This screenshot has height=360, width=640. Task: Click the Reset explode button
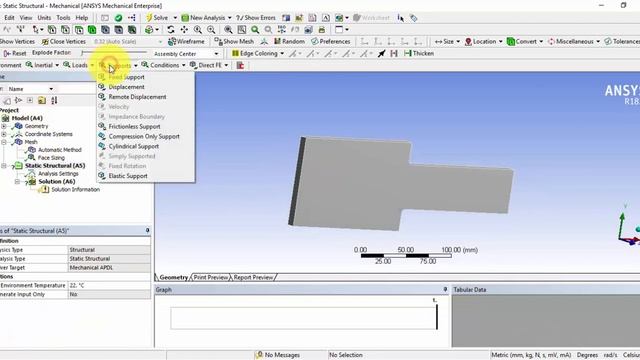15,53
